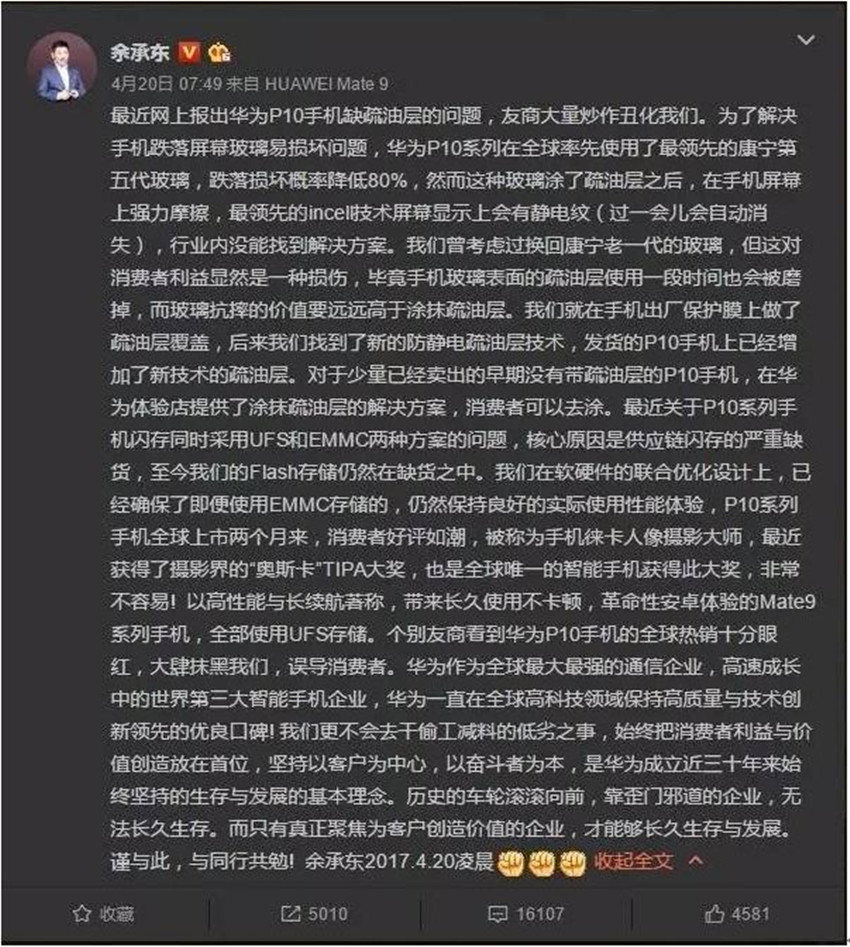Click the third fist emoji in post
The height and width of the screenshot is (947, 850).
point(573,863)
